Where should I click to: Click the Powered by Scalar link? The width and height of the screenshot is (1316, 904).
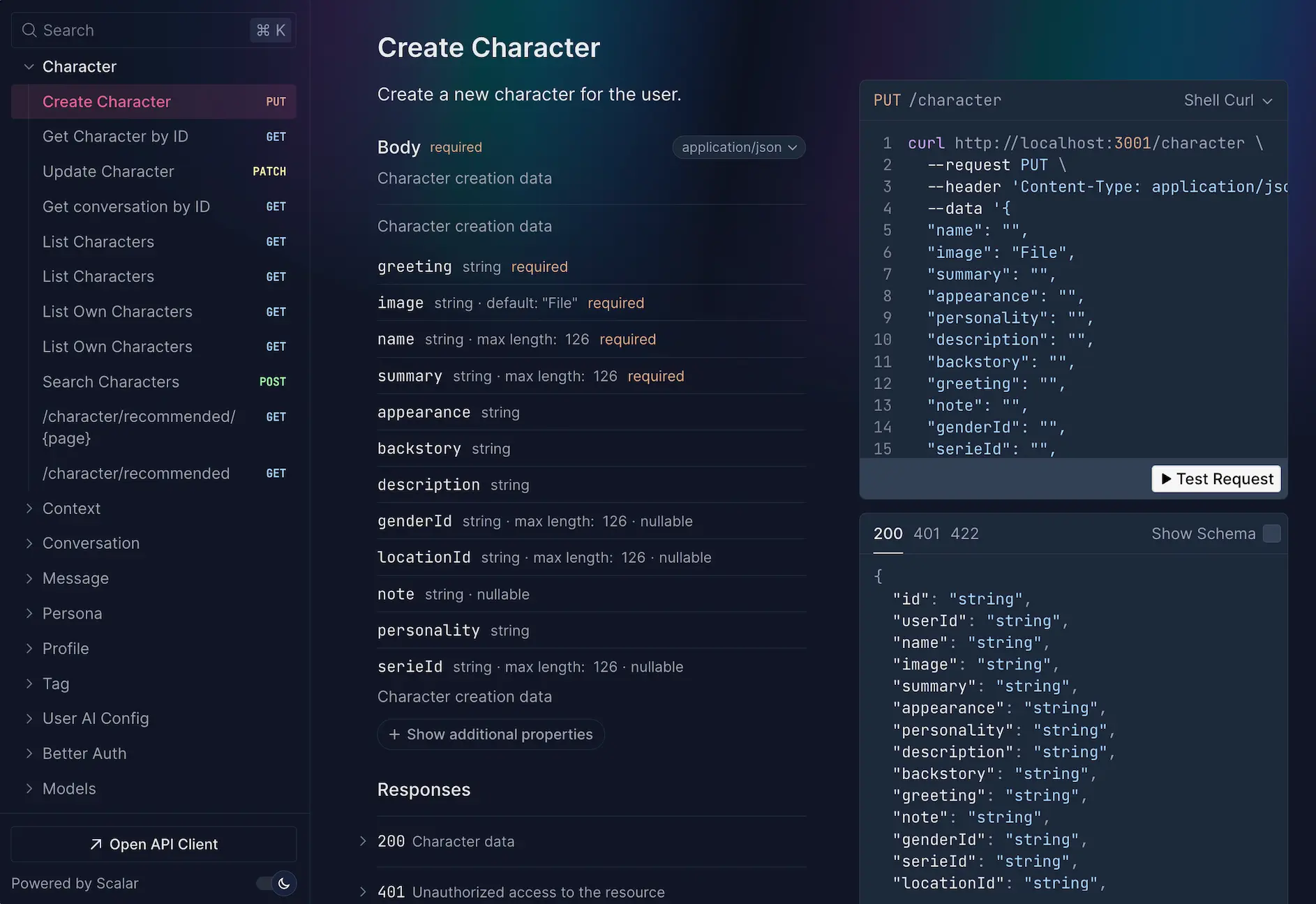pos(75,883)
